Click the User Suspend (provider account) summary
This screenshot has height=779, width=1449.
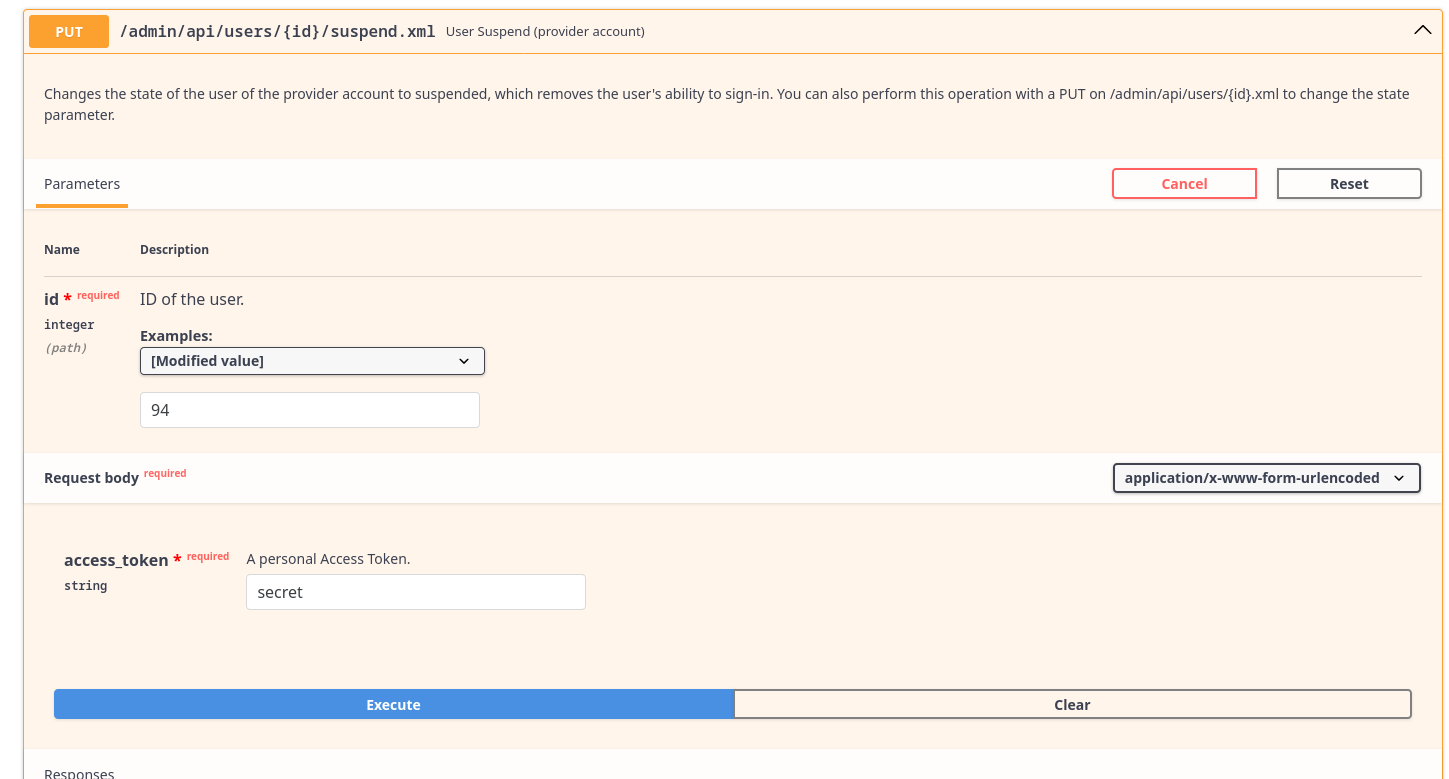(x=545, y=32)
